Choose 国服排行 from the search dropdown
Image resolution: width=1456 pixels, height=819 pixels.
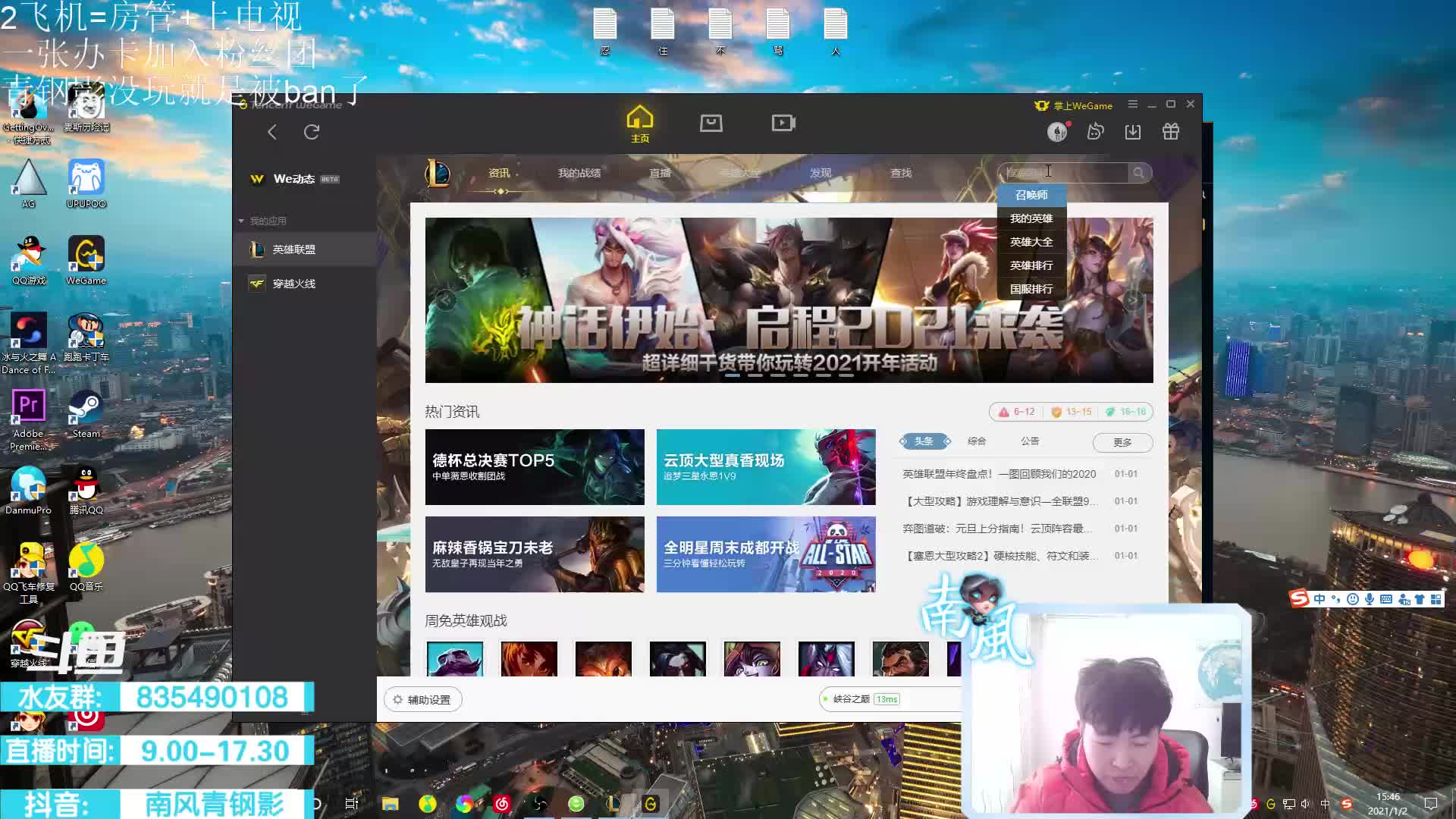(1031, 289)
